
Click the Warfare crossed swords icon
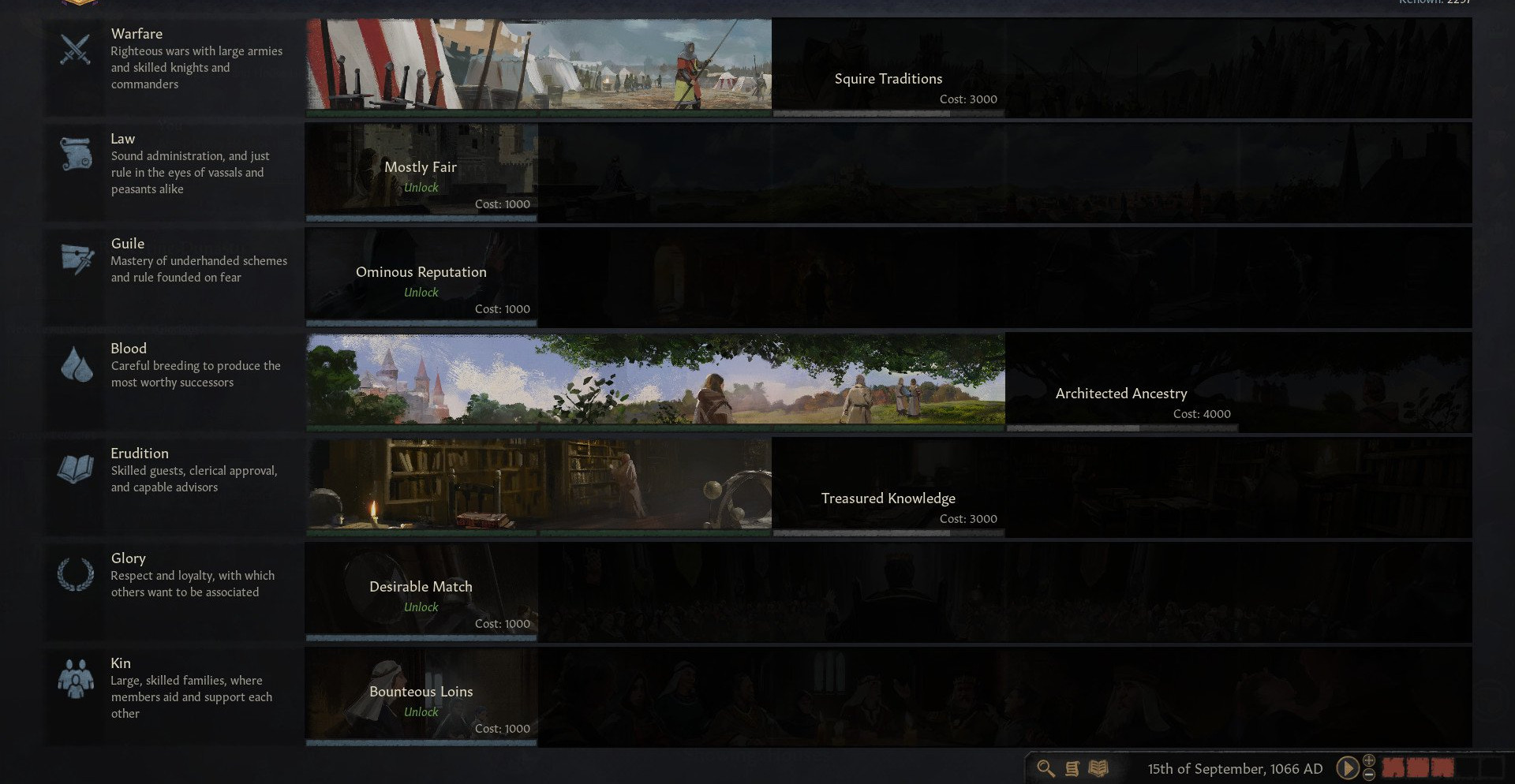[76, 50]
